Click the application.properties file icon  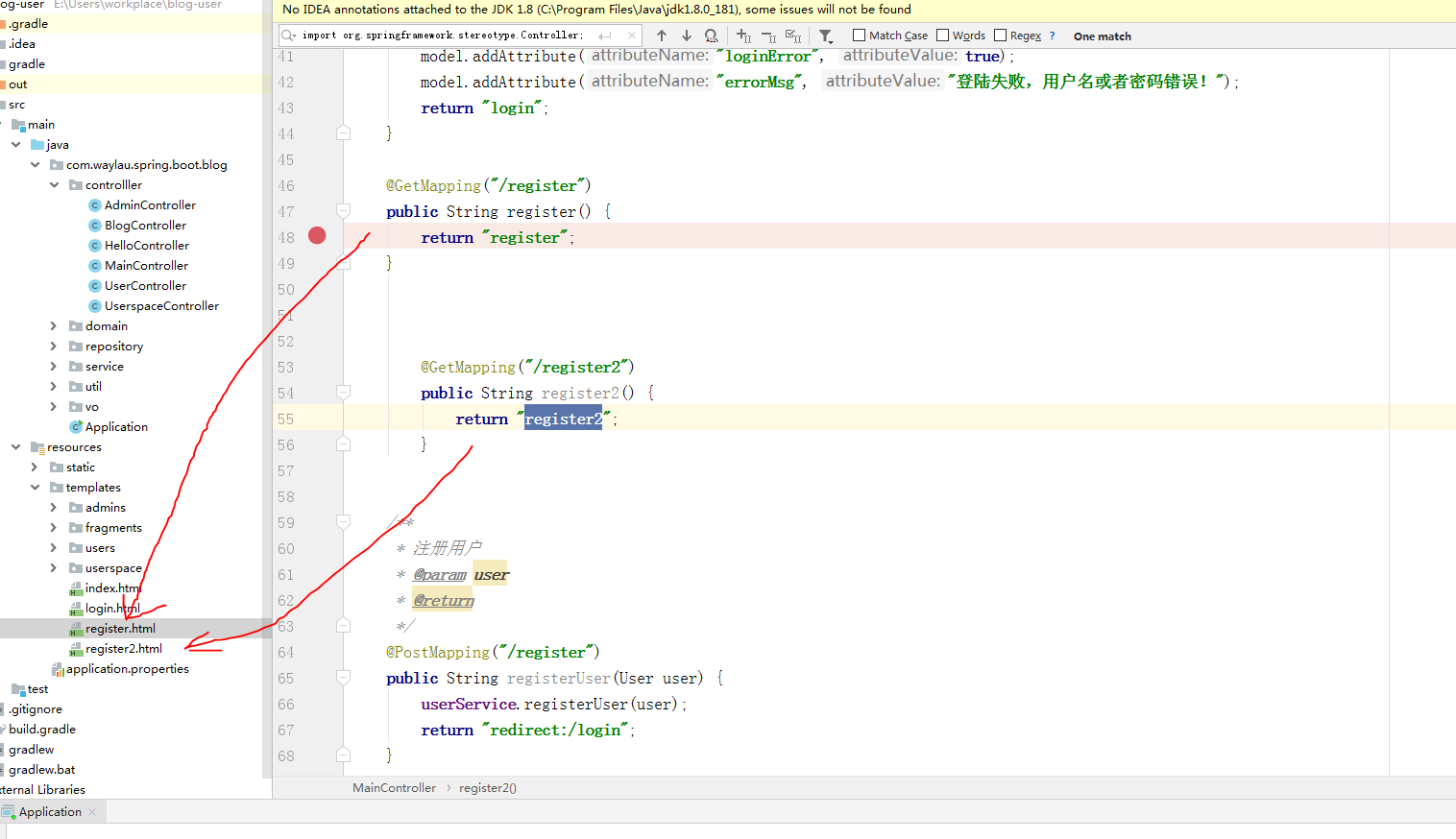(58, 669)
